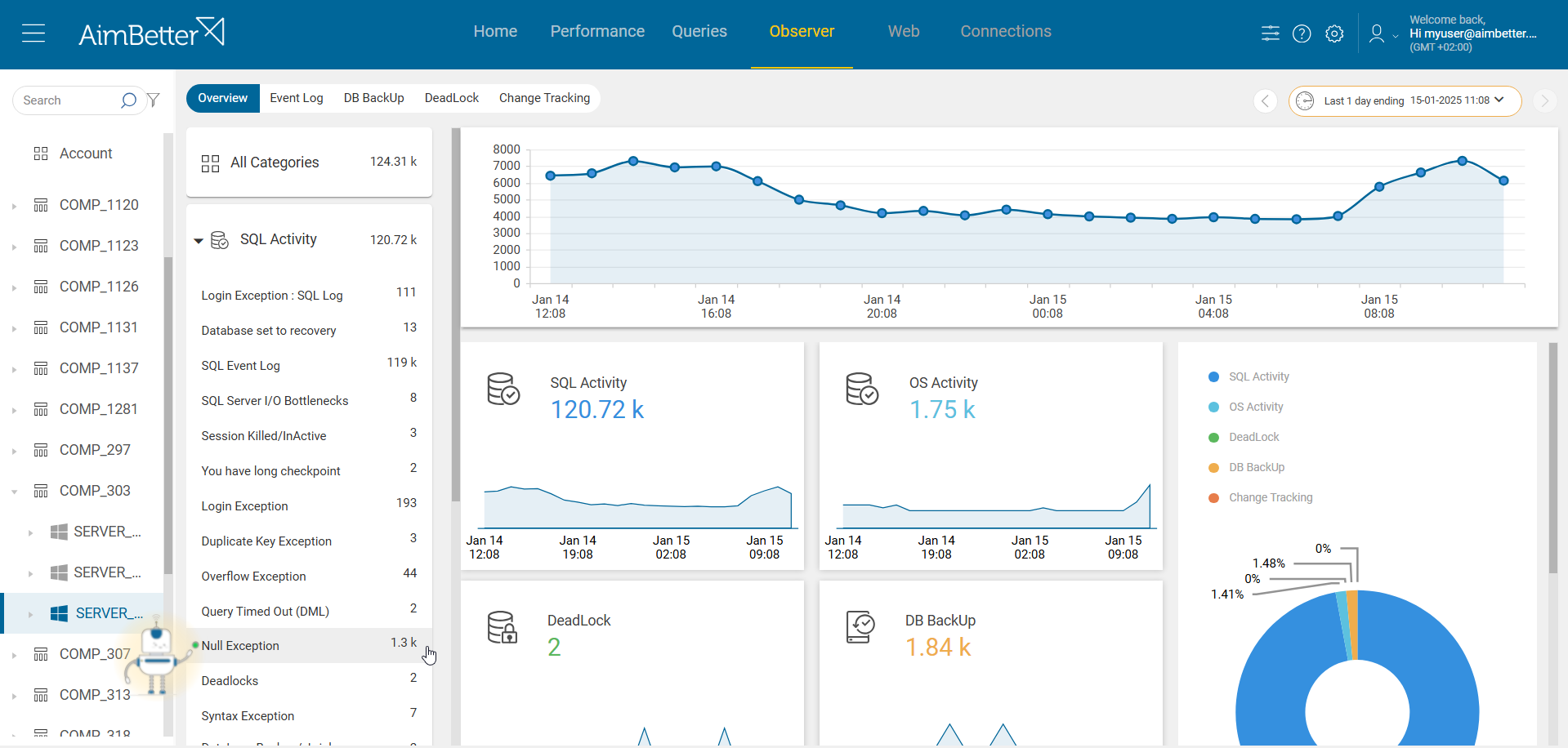Go to previous time period arrow
Image resolution: width=1568 pixels, height=748 pixels.
point(1265,100)
